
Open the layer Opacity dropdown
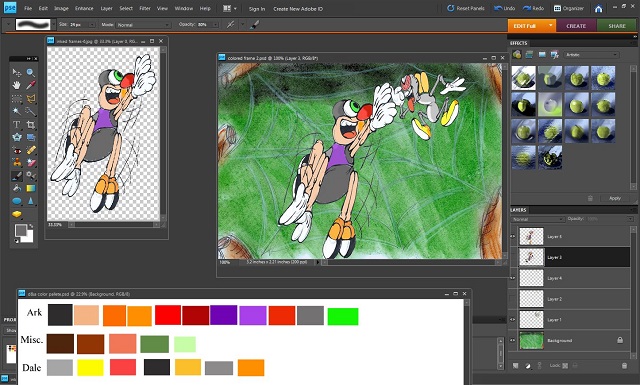(x=631, y=219)
